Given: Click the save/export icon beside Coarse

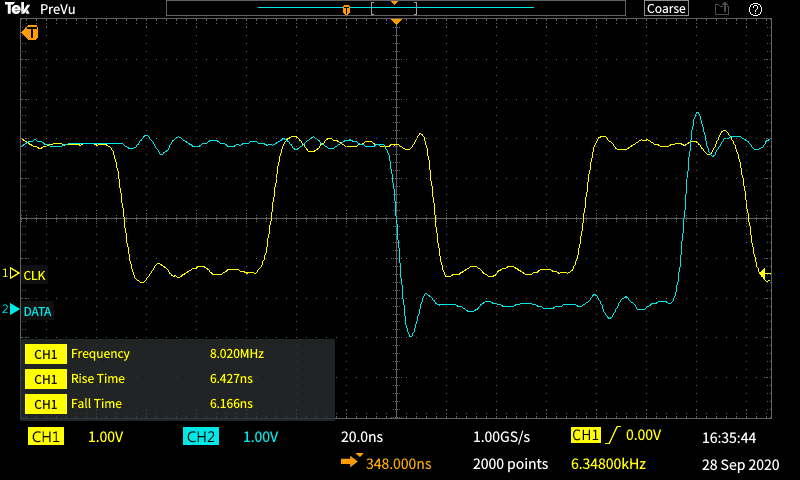Looking at the screenshot, I should [721, 9].
